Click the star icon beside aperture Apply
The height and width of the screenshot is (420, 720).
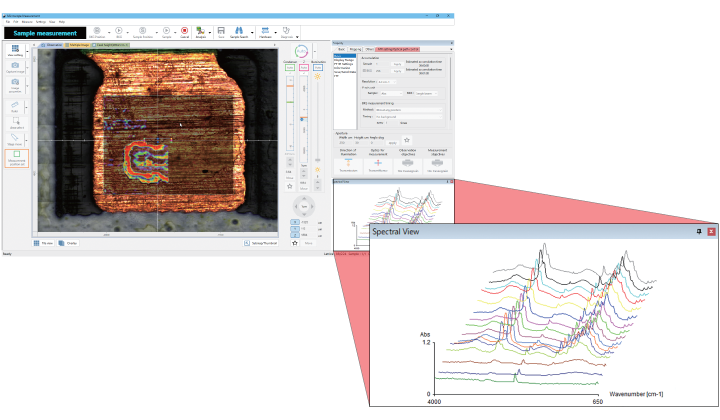click(407, 141)
